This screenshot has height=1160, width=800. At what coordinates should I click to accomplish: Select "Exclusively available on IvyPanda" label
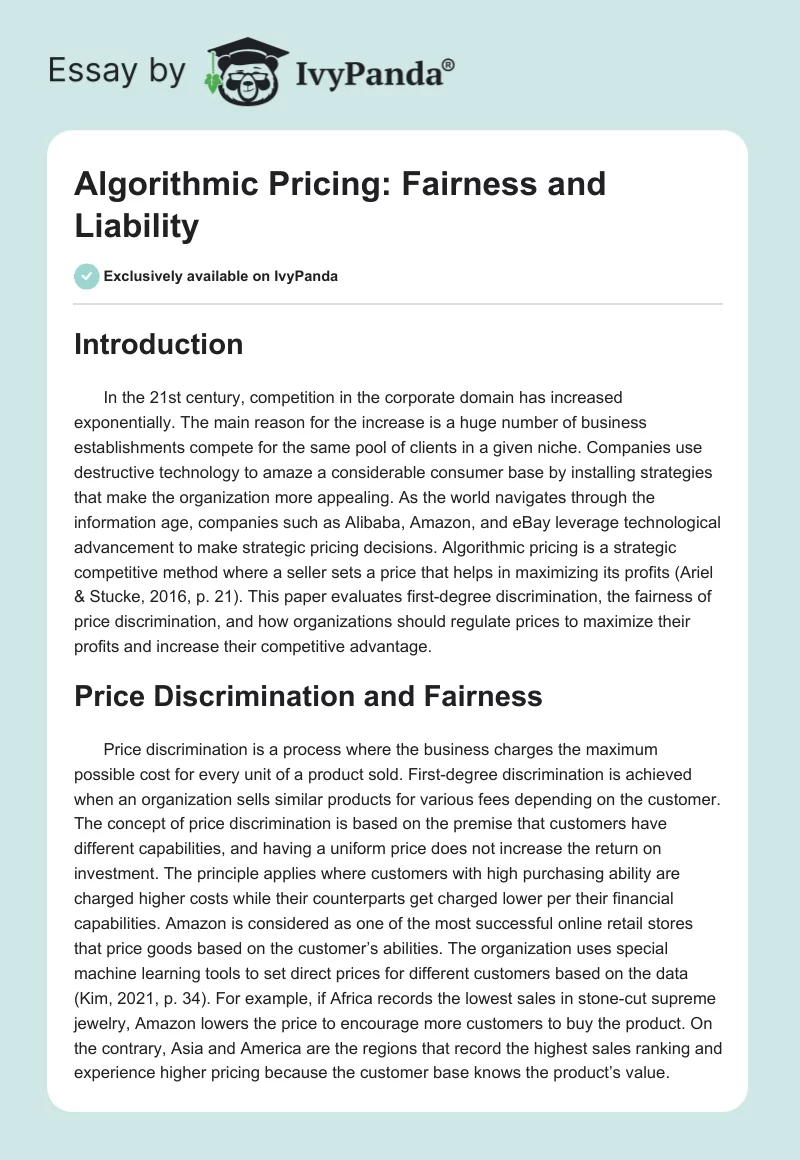220,276
